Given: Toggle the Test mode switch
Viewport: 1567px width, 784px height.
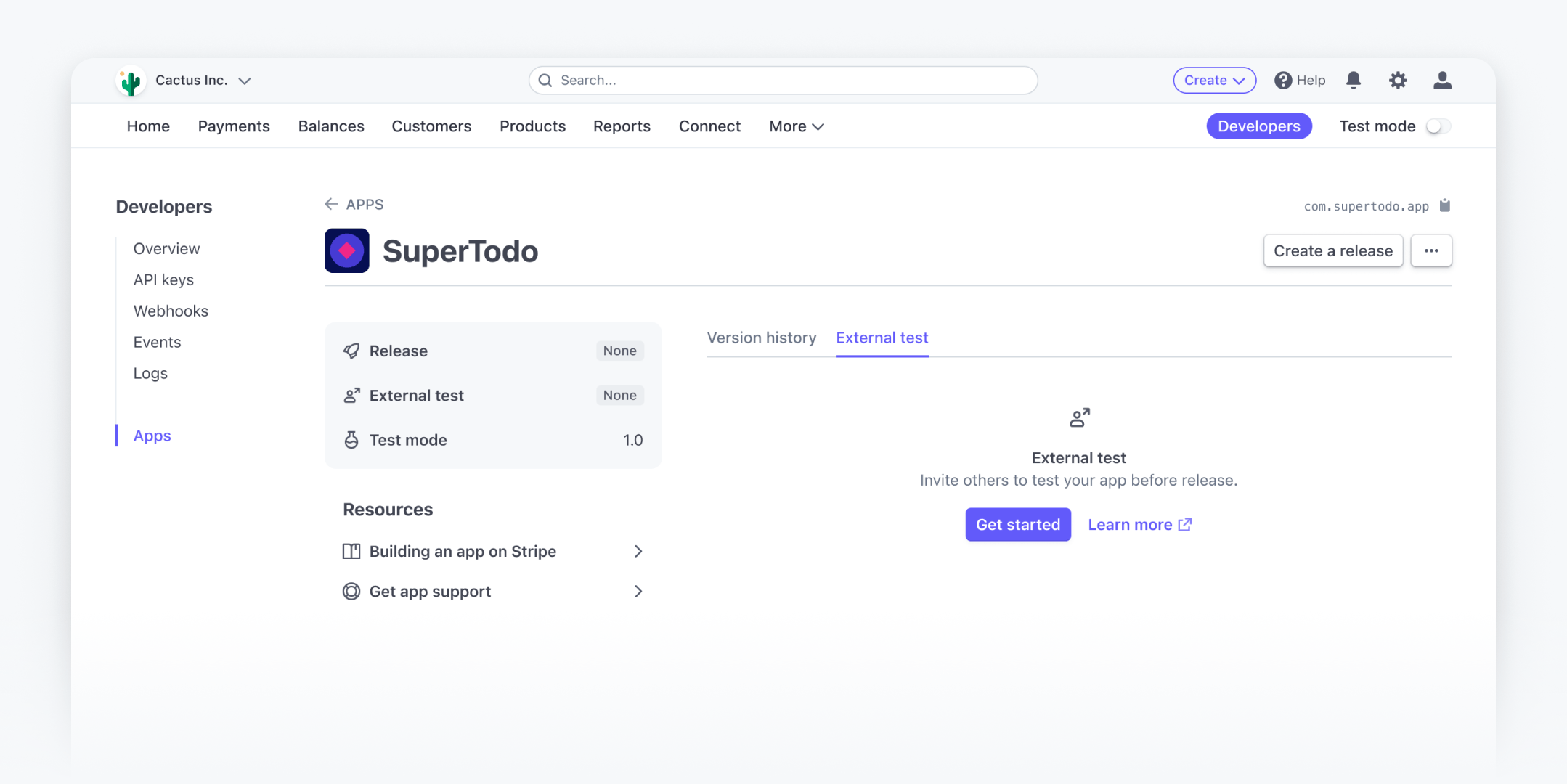Looking at the screenshot, I should click(1438, 126).
